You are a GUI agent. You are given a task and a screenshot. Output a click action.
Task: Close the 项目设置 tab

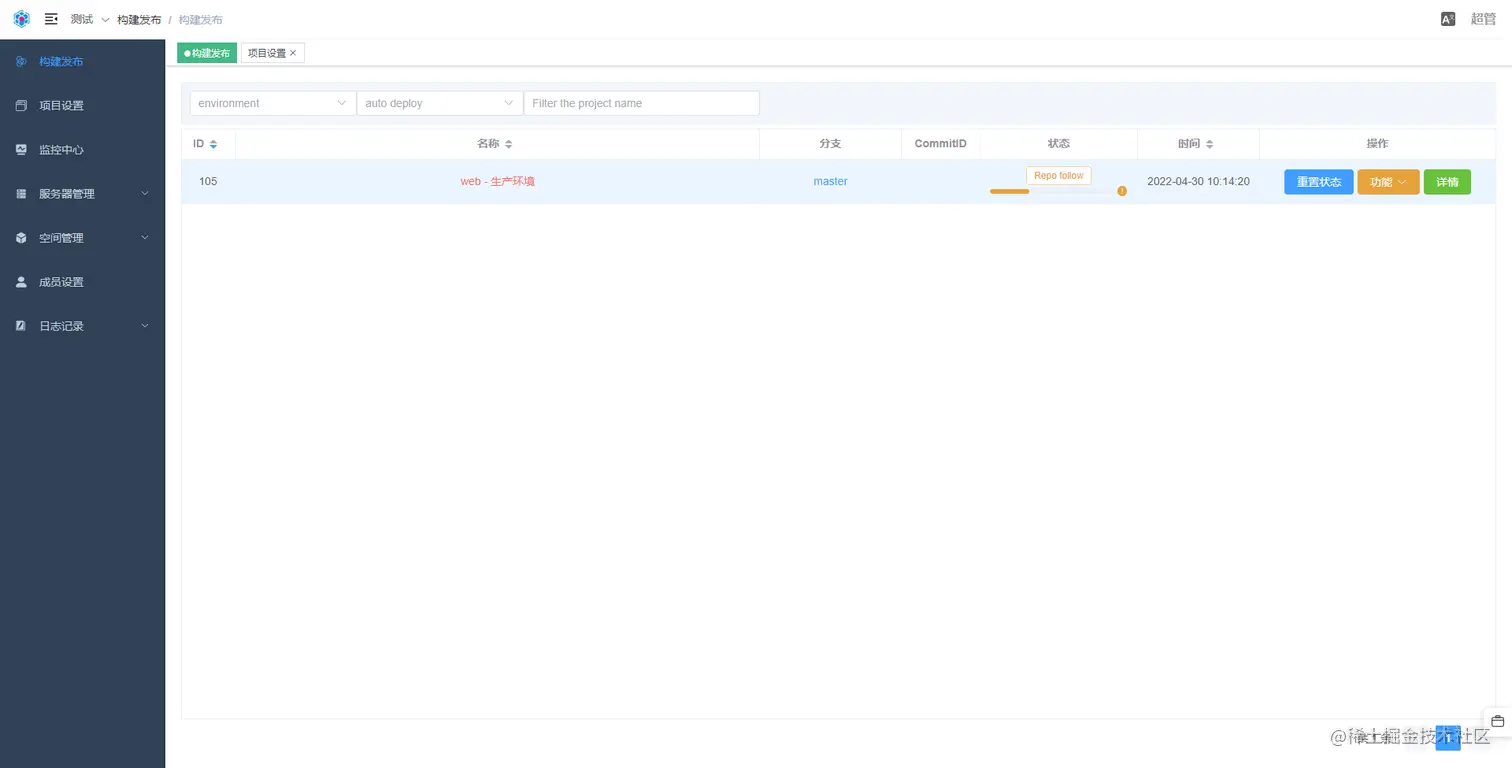(x=292, y=52)
